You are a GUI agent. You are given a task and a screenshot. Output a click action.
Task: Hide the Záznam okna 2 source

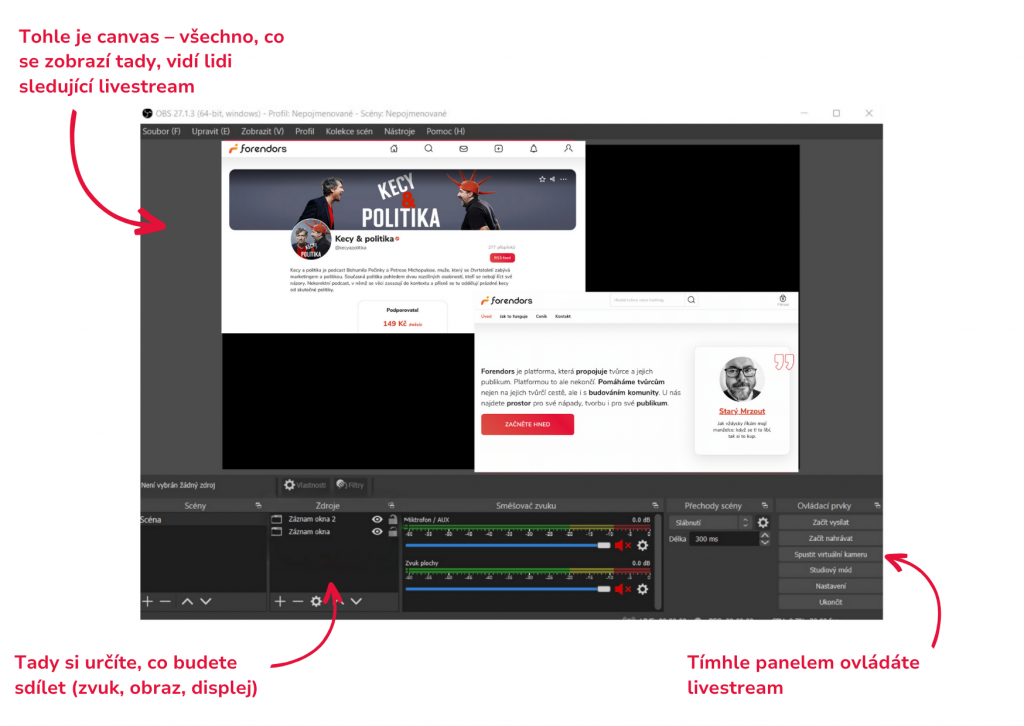pos(377,519)
